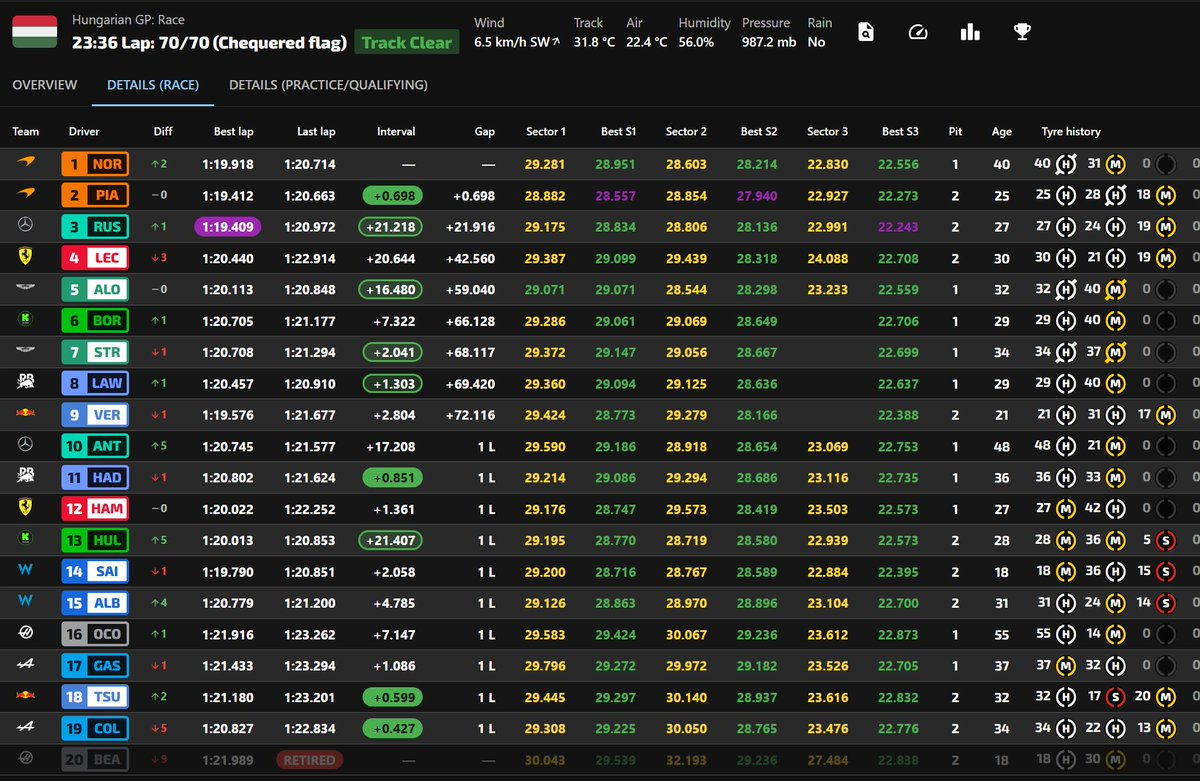
Task: Click the Williams logo in Sainz's row
Action: (25, 571)
